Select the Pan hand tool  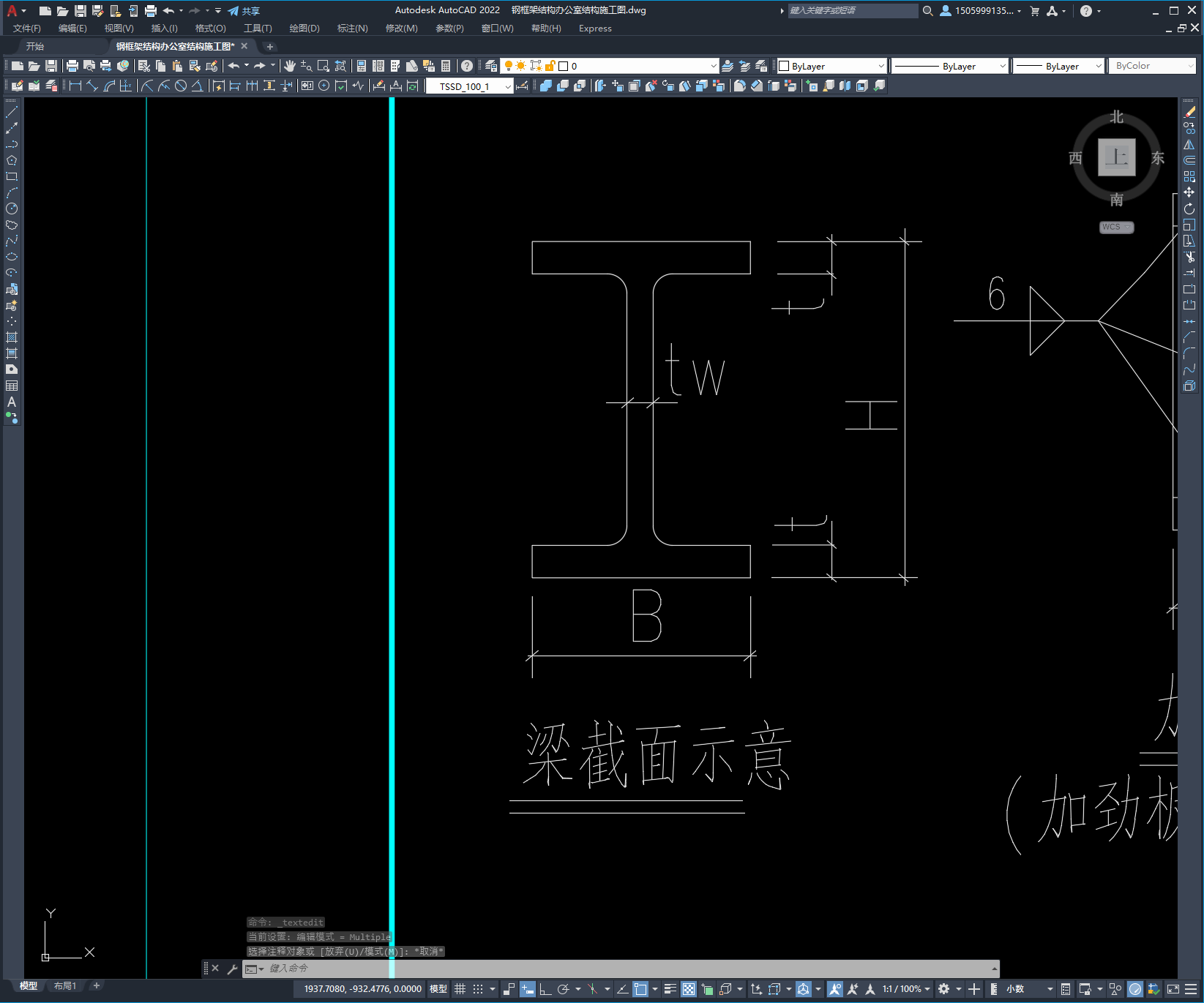click(x=290, y=66)
